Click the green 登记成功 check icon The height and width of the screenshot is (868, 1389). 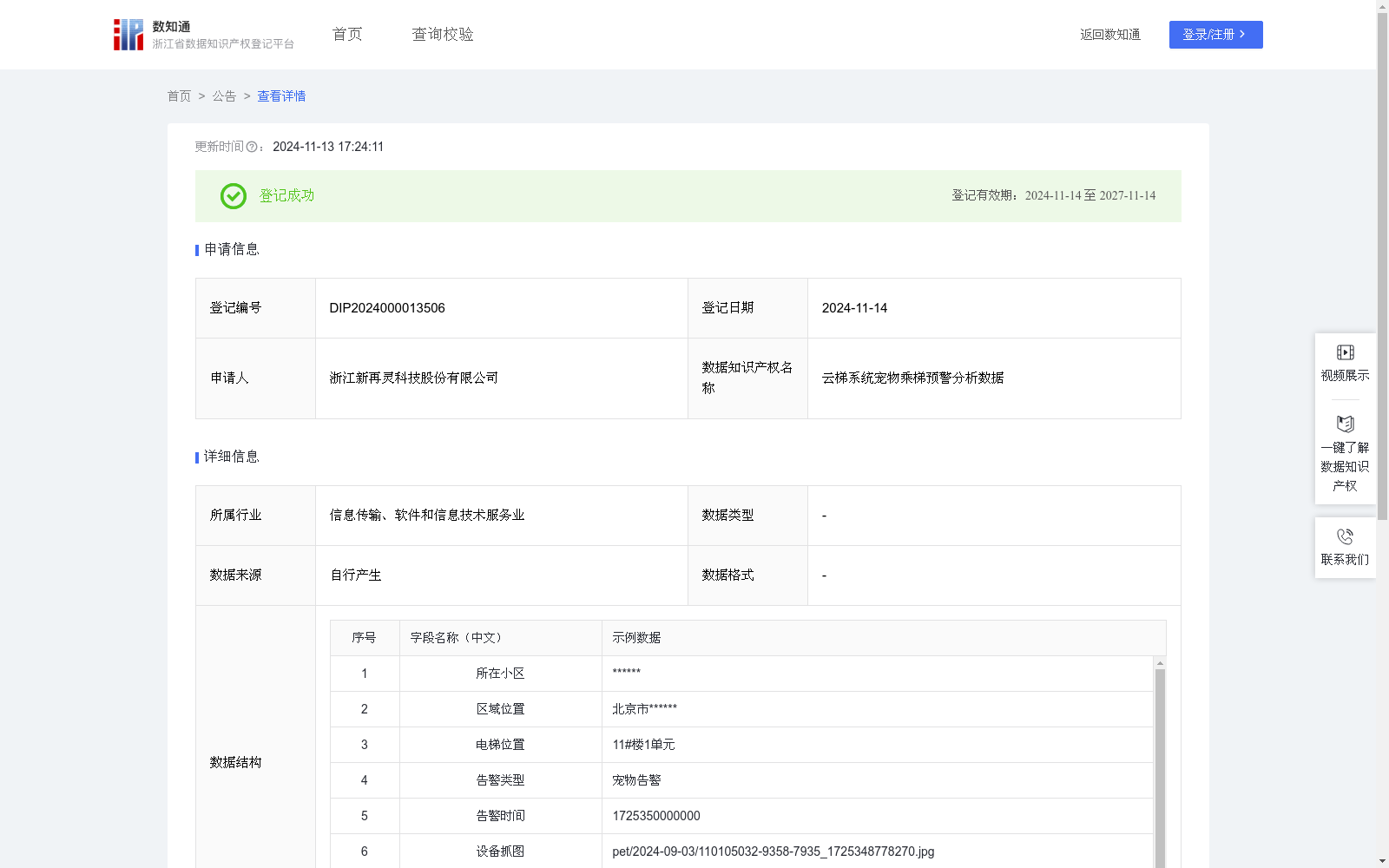click(x=233, y=196)
